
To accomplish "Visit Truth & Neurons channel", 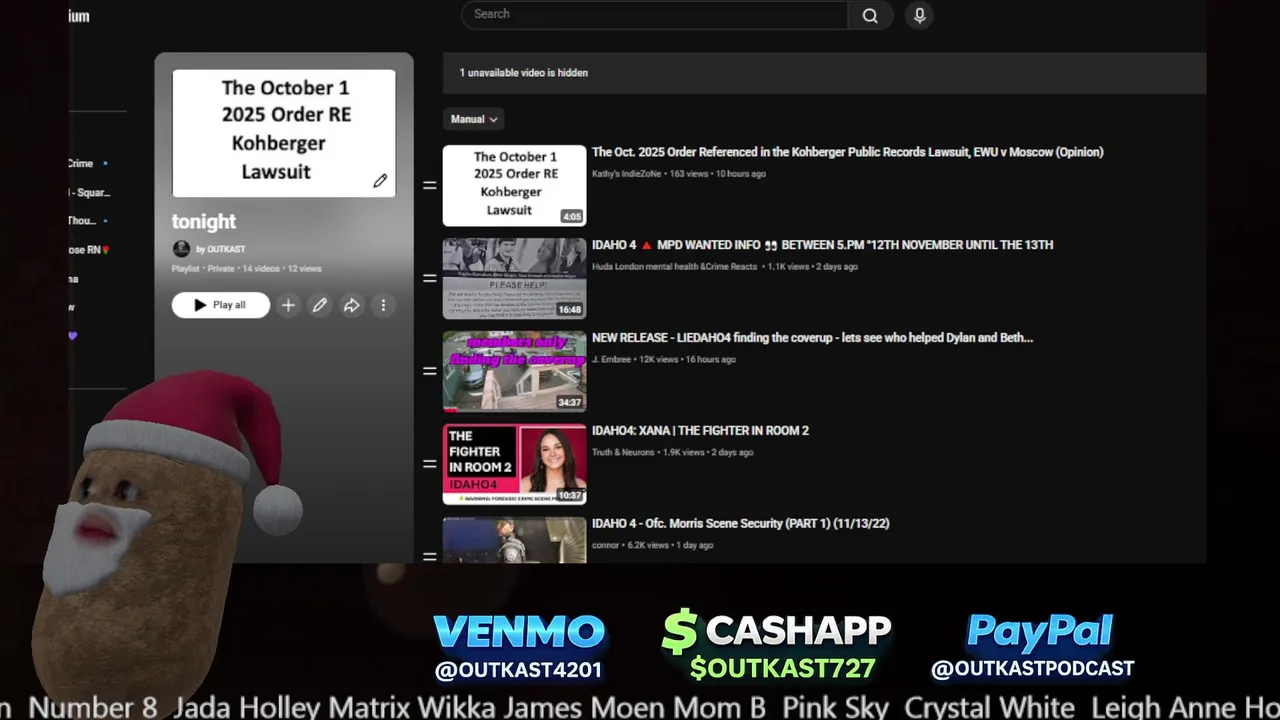I will tap(623, 453).
